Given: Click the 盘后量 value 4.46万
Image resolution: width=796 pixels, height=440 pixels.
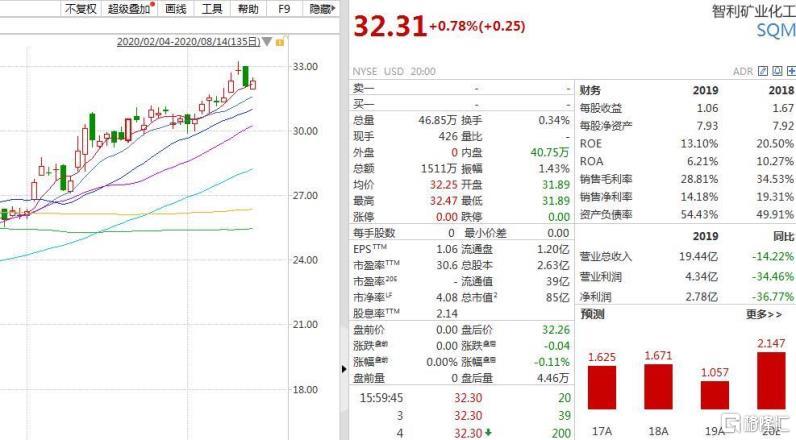Looking at the screenshot, I should click(552, 378).
